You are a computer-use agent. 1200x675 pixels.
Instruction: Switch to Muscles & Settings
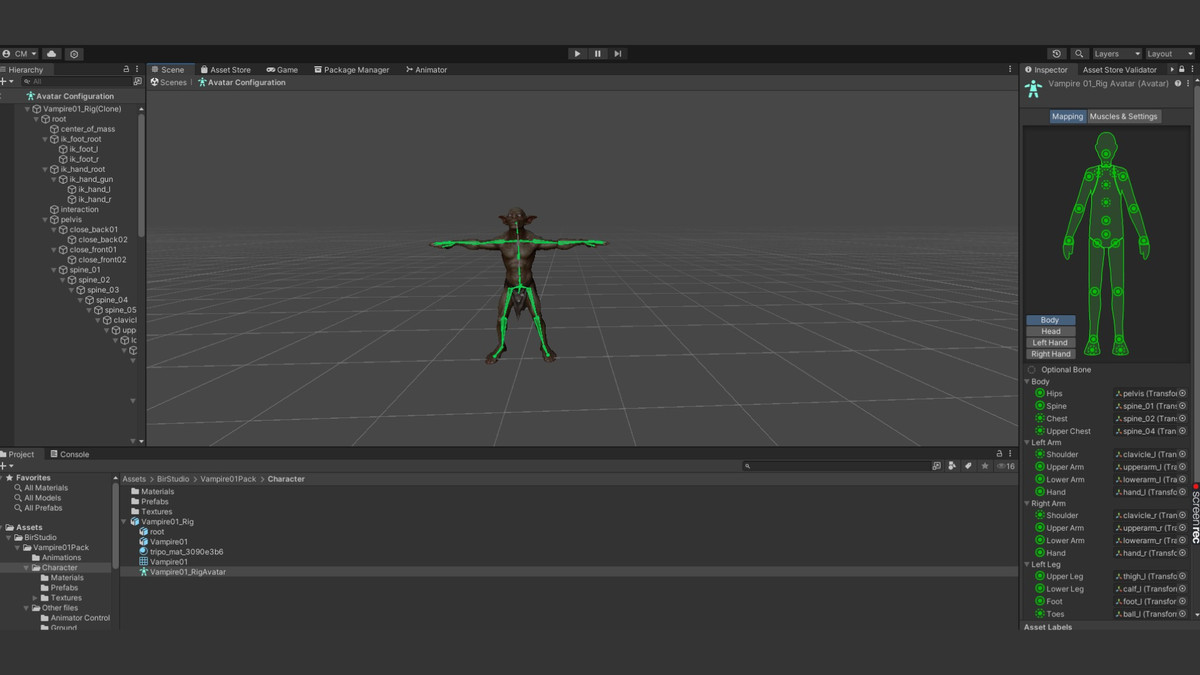click(1123, 116)
